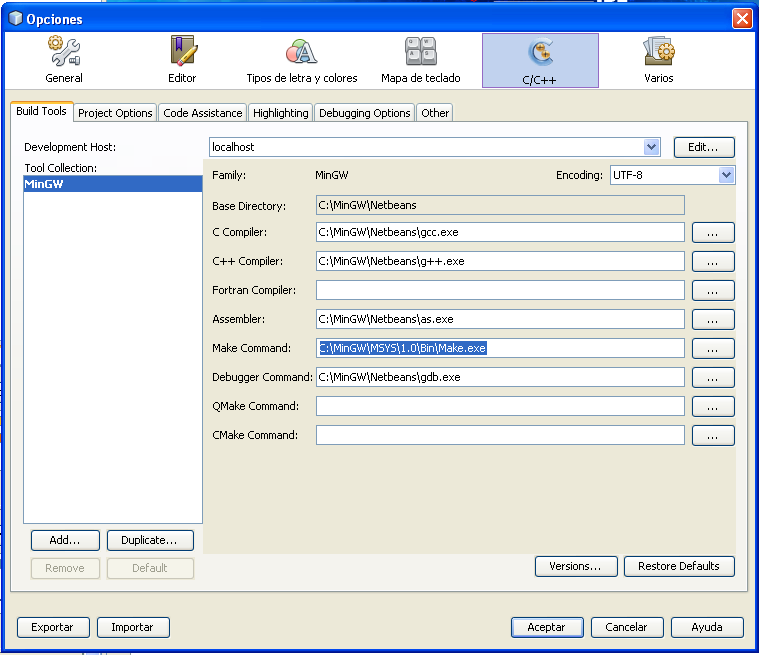Click the Base Directory field
The height and width of the screenshot is (655, 759).
500,205
